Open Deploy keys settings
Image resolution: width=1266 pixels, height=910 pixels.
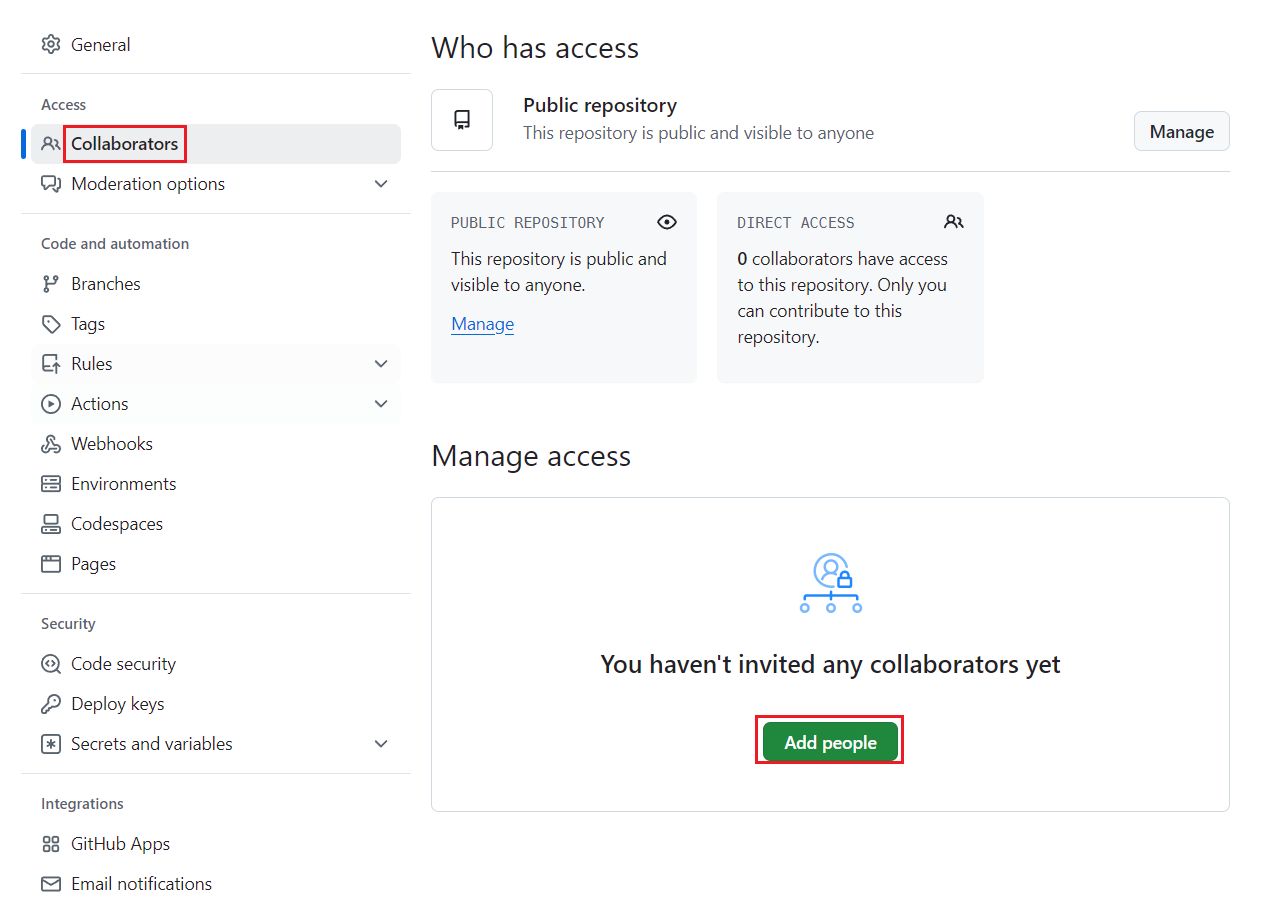(x=216, y=704)
